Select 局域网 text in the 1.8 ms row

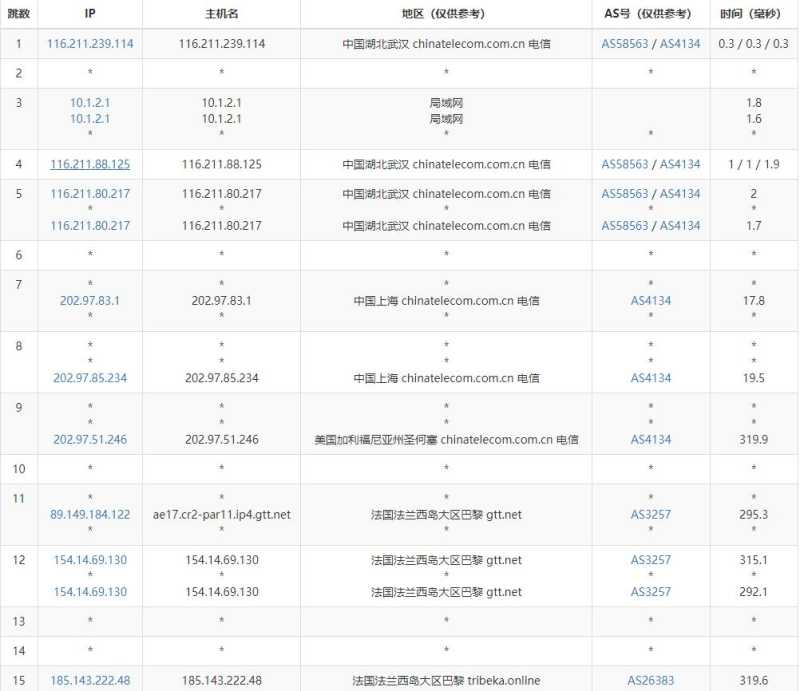click(x=446, y=103)
